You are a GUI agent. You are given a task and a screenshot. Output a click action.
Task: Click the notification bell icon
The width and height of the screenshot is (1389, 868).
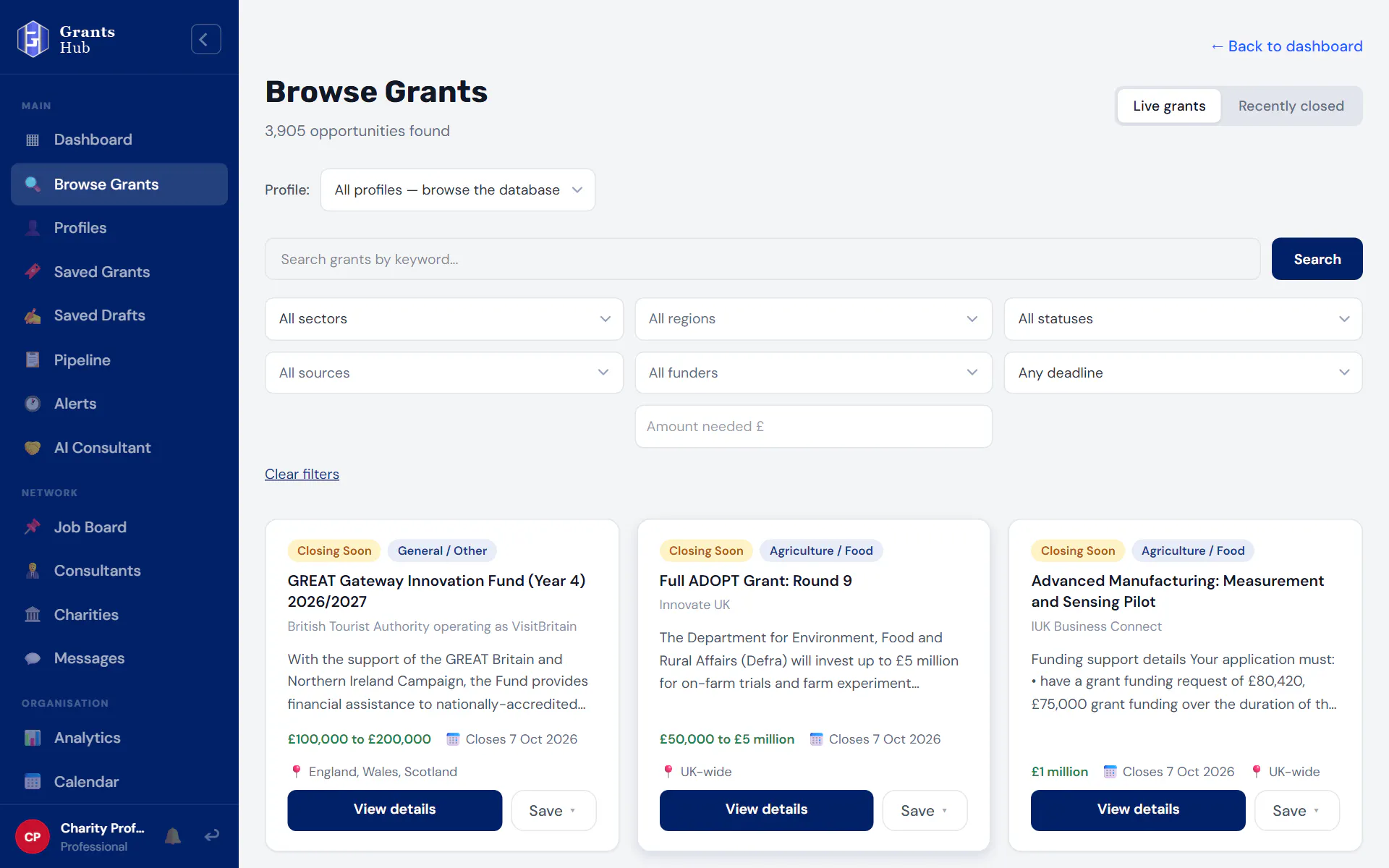pos(173,836)
